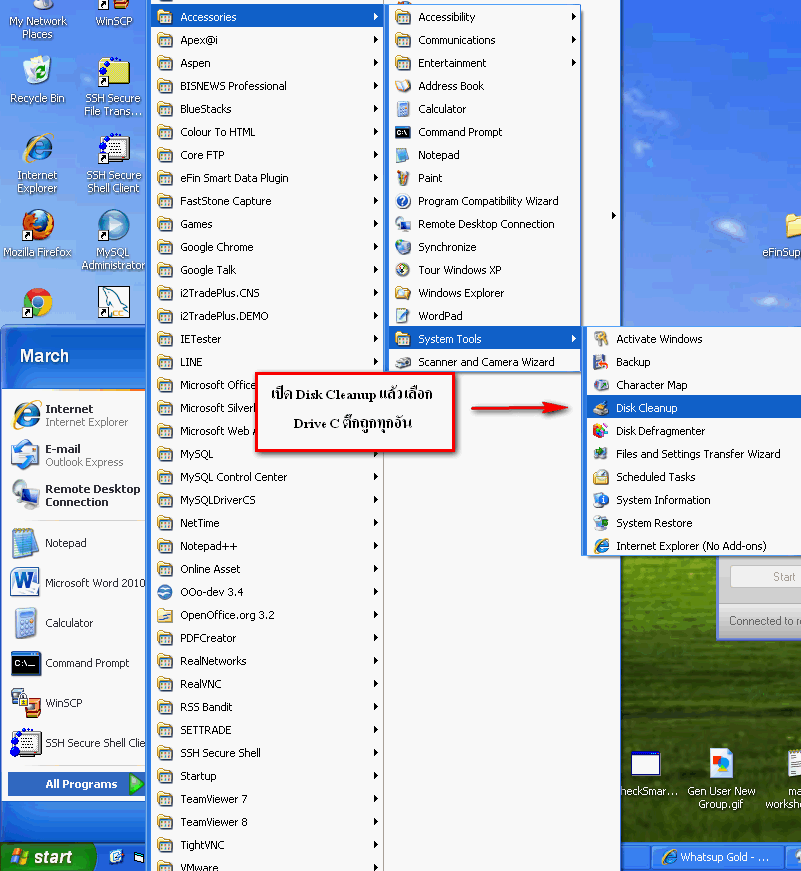Click the Notepad icon in Accessories menu

tap(403, 155)
